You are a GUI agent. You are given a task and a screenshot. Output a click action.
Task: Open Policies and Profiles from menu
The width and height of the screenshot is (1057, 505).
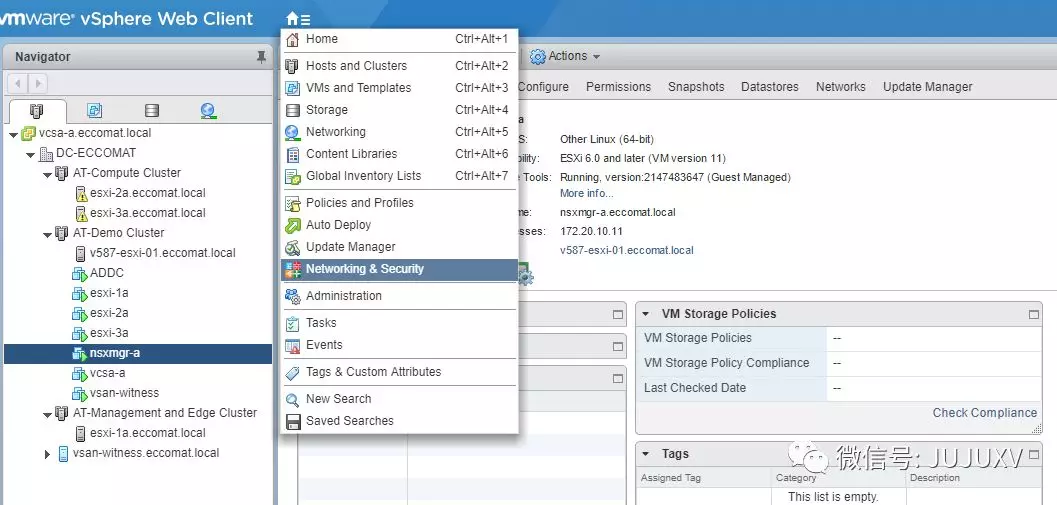pos(399,203)
